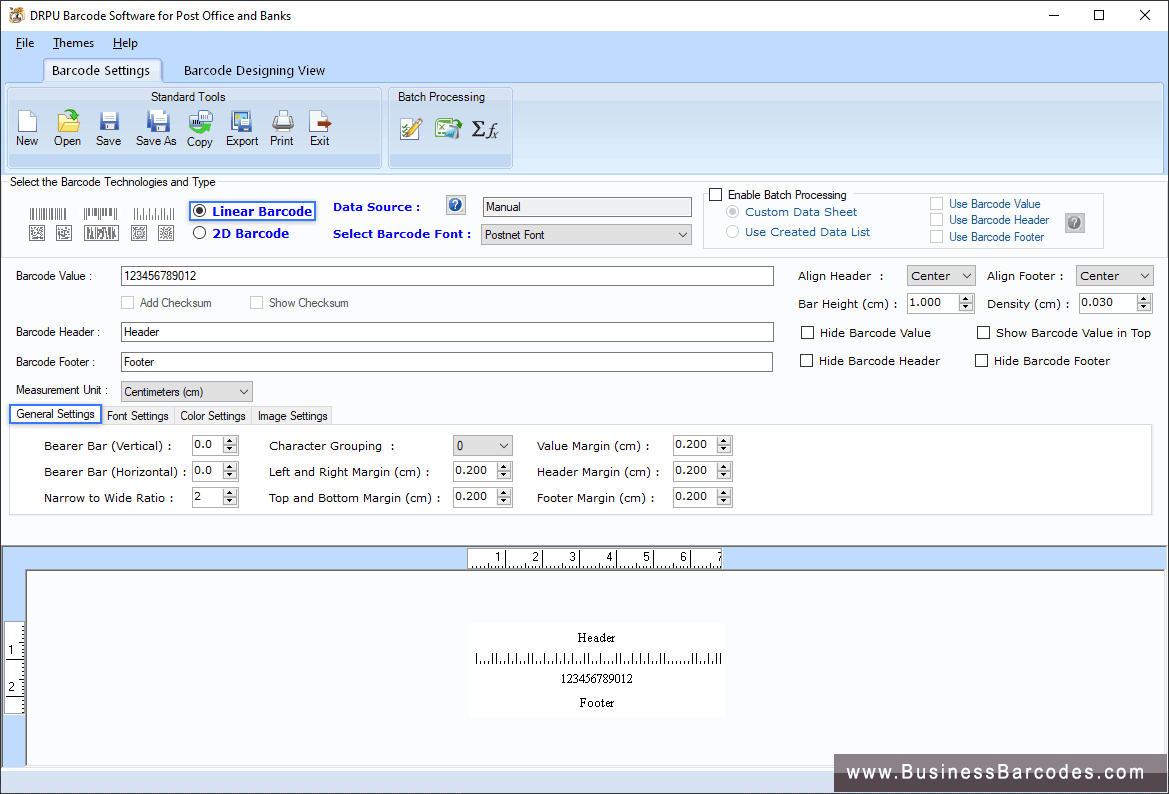
Task: Open the Excel import icon in Batch Processing
Action: [x=448, y=127]
